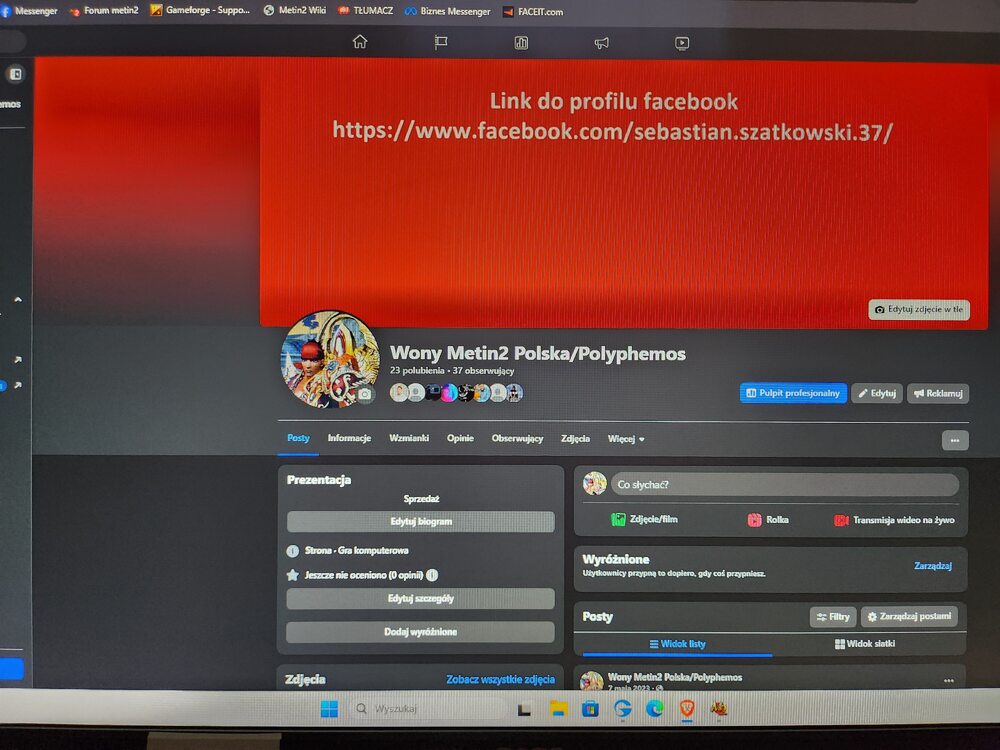Switch to the Wzmianki tab
The height and width of the screenshot is (750, 1000).
409,438
